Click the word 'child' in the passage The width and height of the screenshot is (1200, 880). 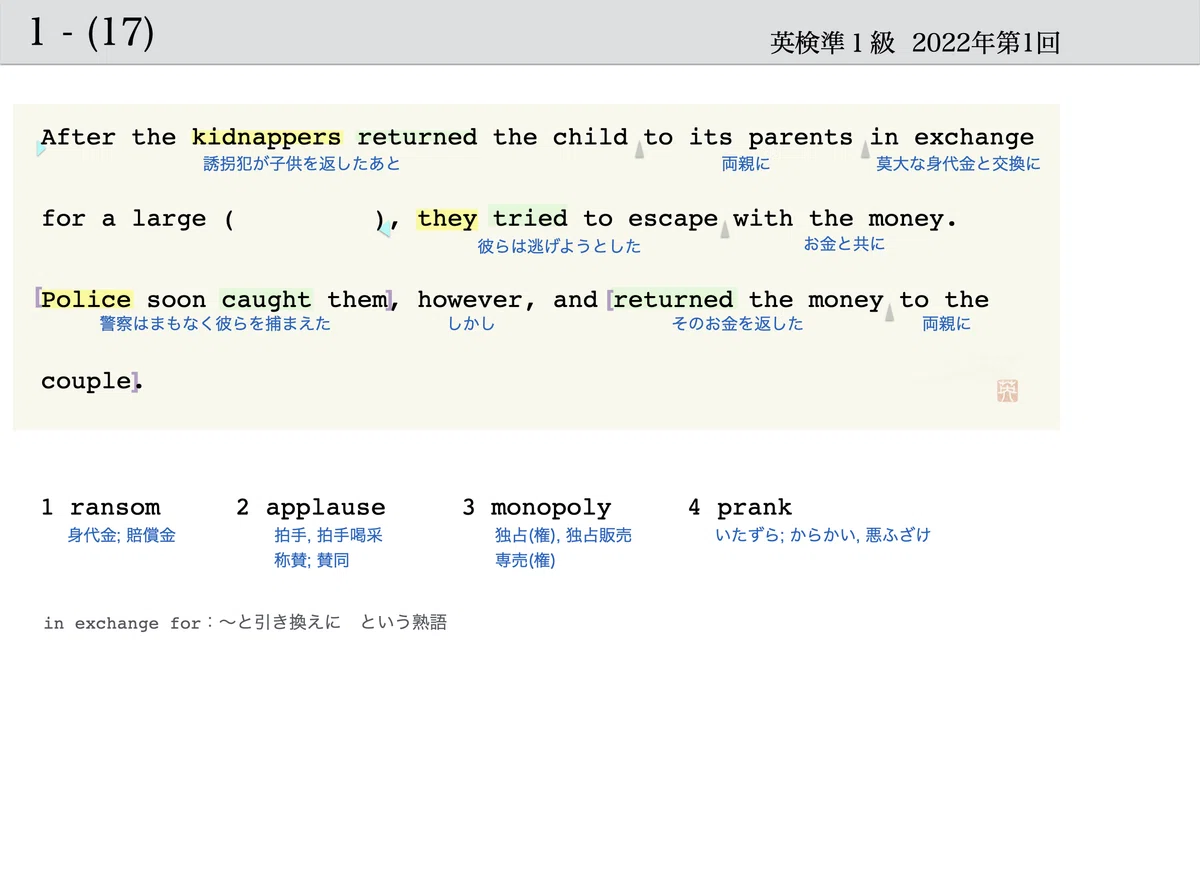[x=590, y=137]
